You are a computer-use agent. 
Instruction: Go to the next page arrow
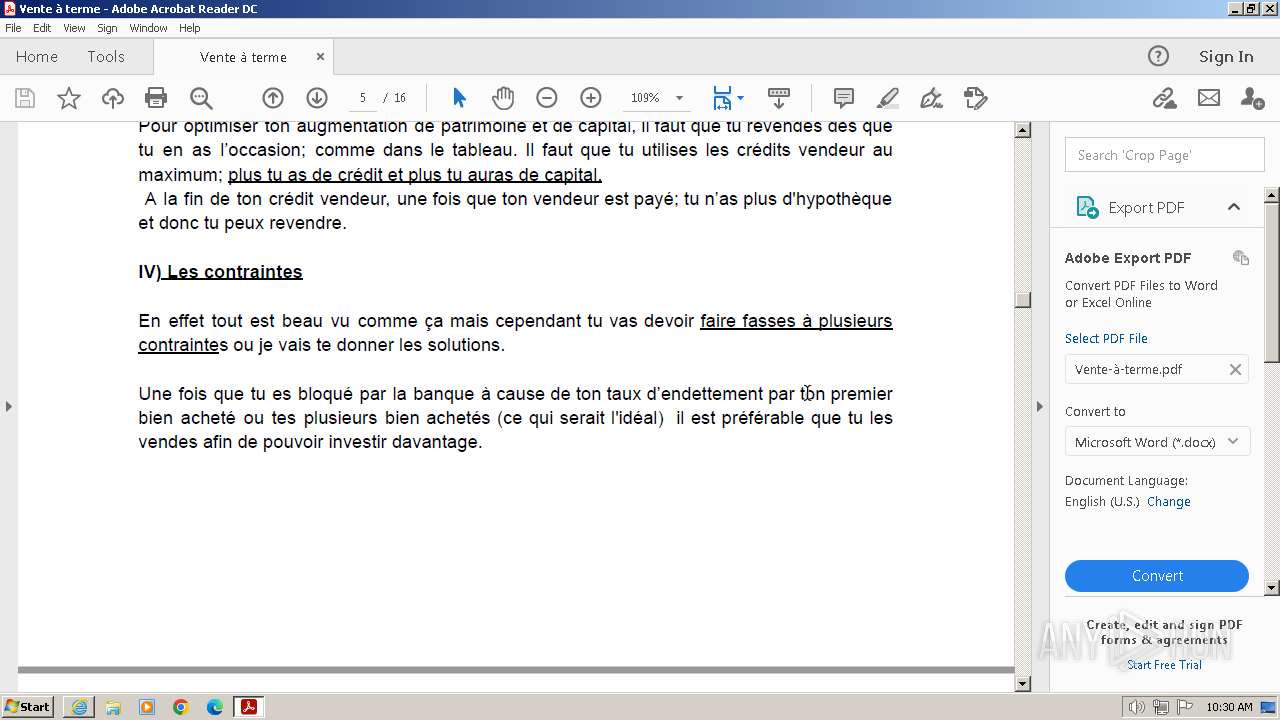[x=317, y=98]
